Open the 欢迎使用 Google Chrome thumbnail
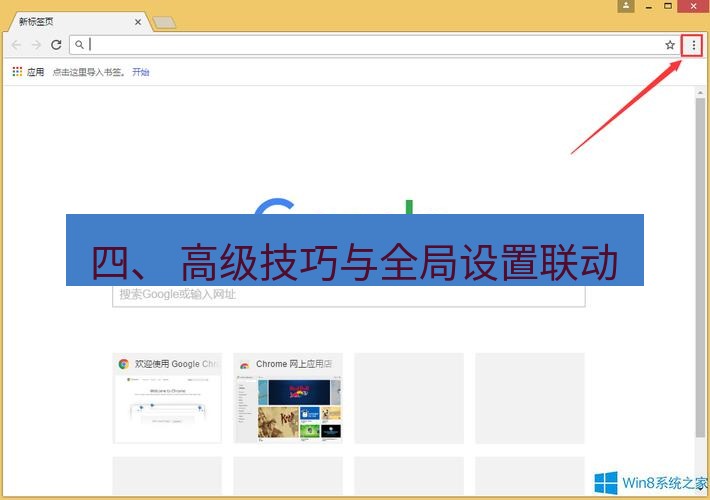The width and height of the screenshot is (710, 500). 168,398
